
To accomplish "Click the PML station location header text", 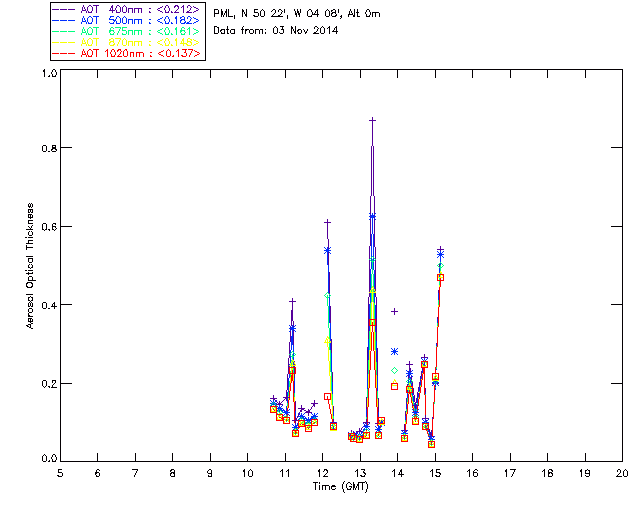I will pos(297,14).
